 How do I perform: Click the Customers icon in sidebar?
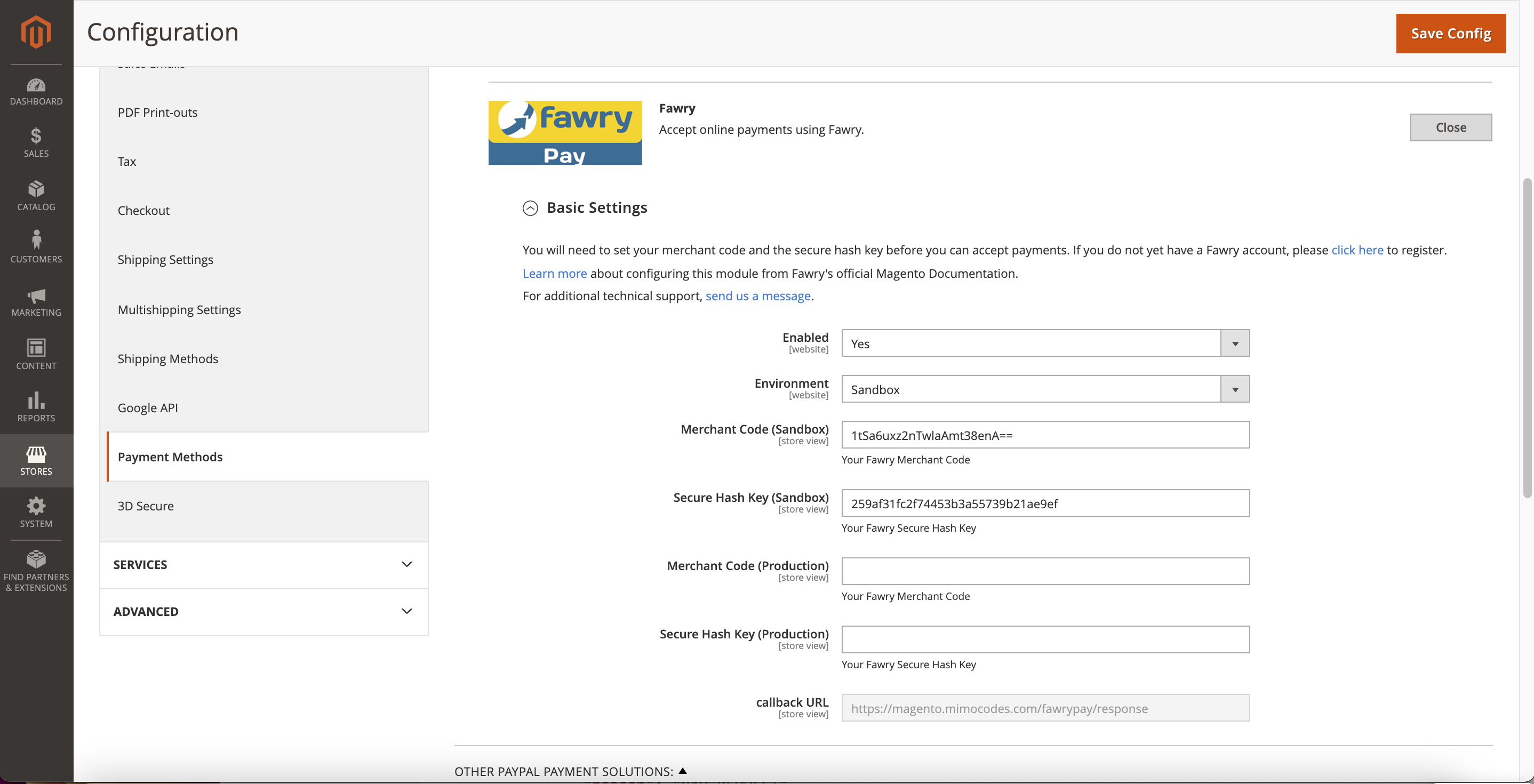[x=36, y=240]
